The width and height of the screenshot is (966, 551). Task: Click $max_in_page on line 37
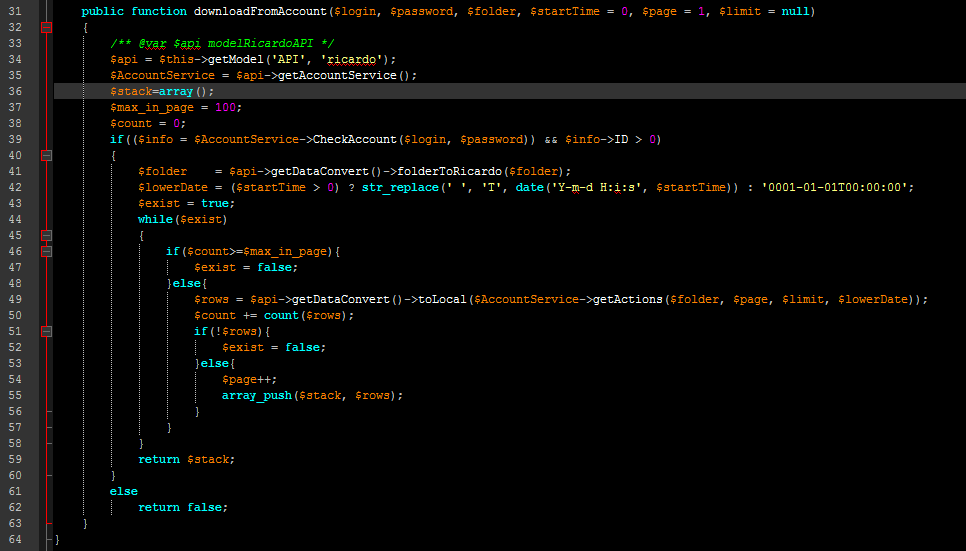152,107
